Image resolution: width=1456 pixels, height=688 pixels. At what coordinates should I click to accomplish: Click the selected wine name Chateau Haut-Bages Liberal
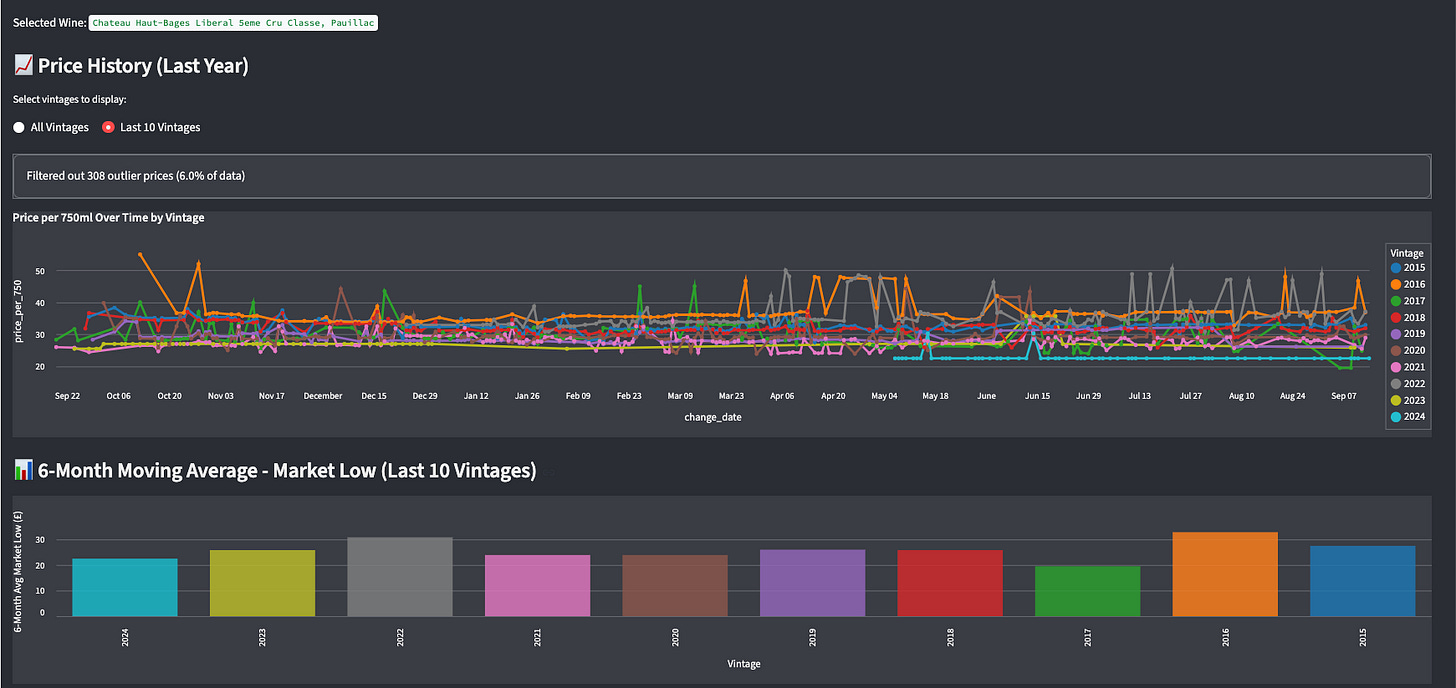(x=233, y=22)
